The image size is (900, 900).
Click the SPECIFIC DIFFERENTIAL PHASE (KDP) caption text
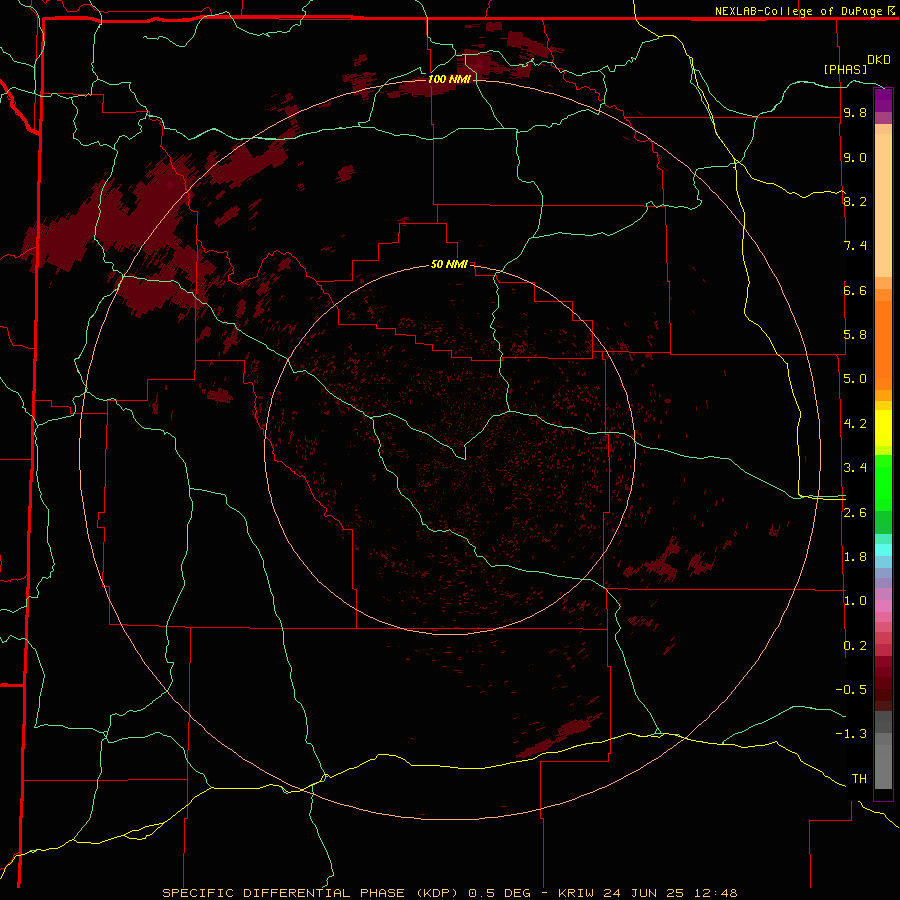(310, 893)
